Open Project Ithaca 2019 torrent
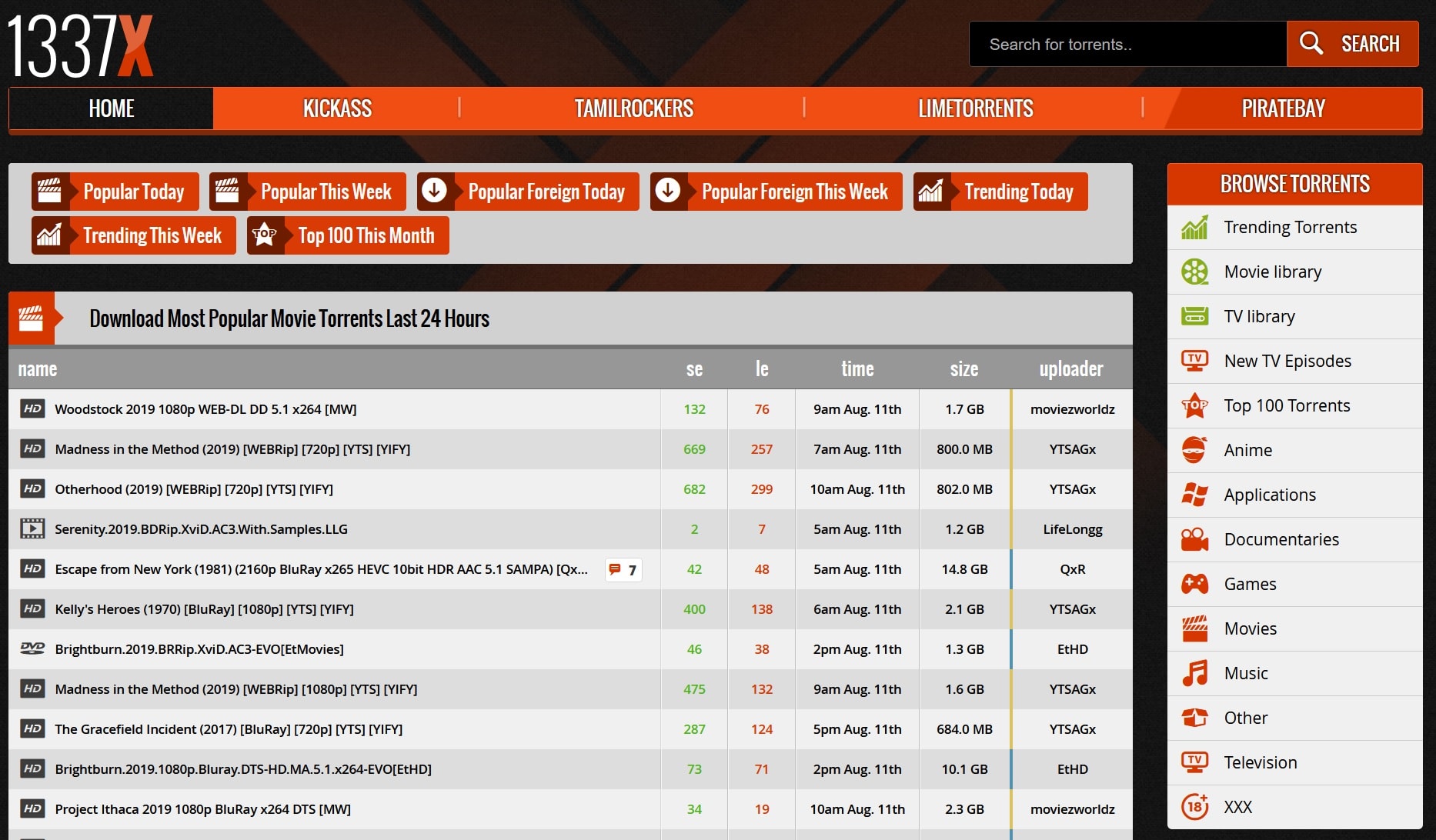The height and width of the screenshot is (840, 1436). [x=202, y=809]
